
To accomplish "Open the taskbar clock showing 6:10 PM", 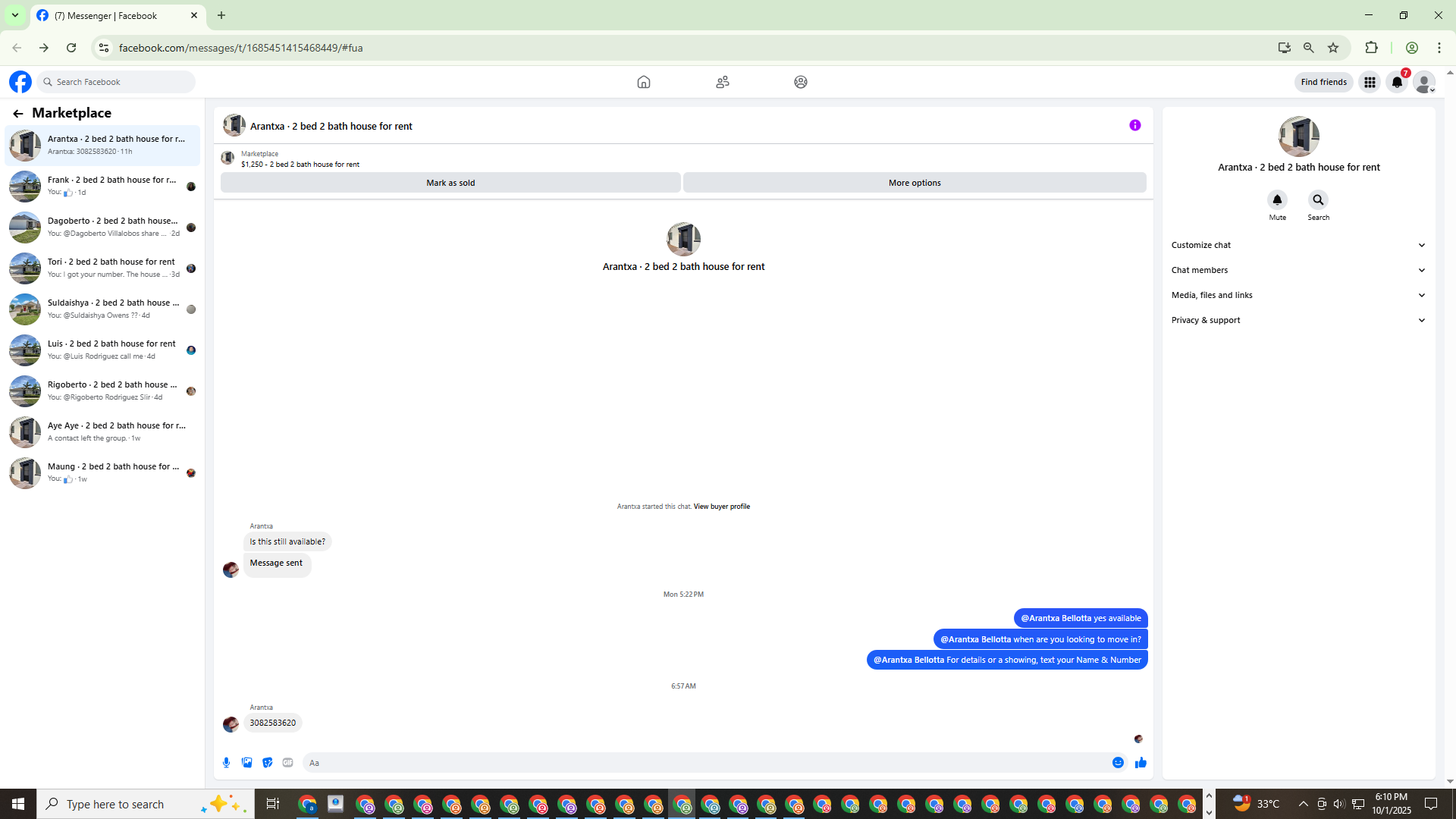I will tap(1391, 804).
